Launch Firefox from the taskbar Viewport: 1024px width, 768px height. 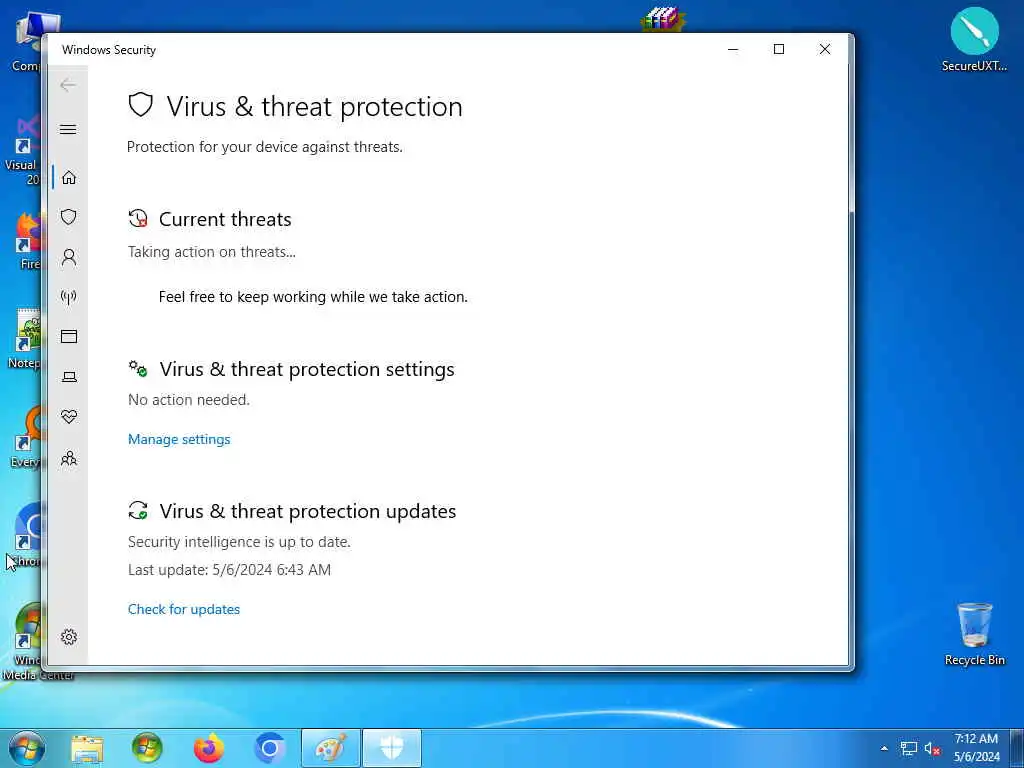point(209,749)
